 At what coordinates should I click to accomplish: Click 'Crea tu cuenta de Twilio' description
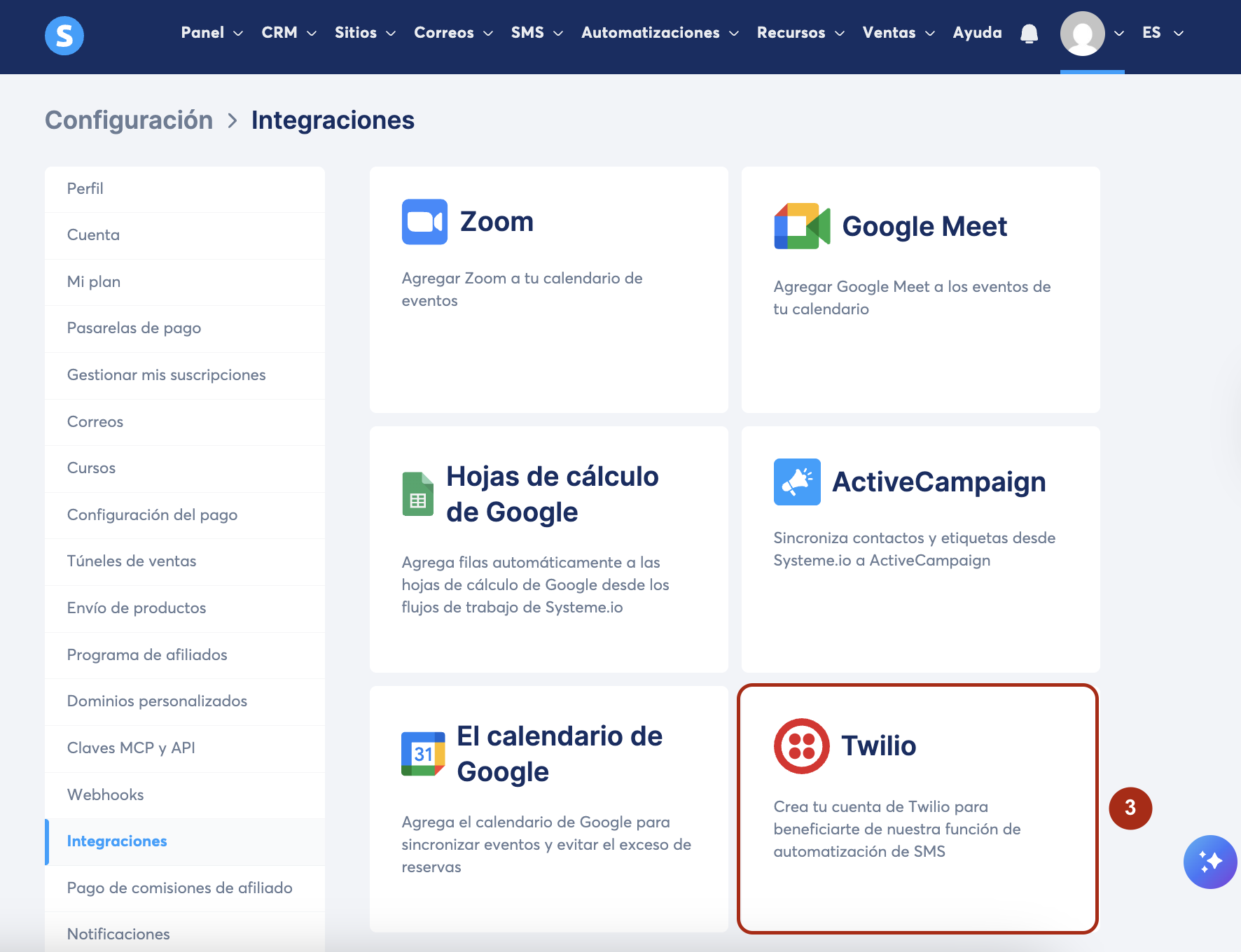(x=897, y=829)
